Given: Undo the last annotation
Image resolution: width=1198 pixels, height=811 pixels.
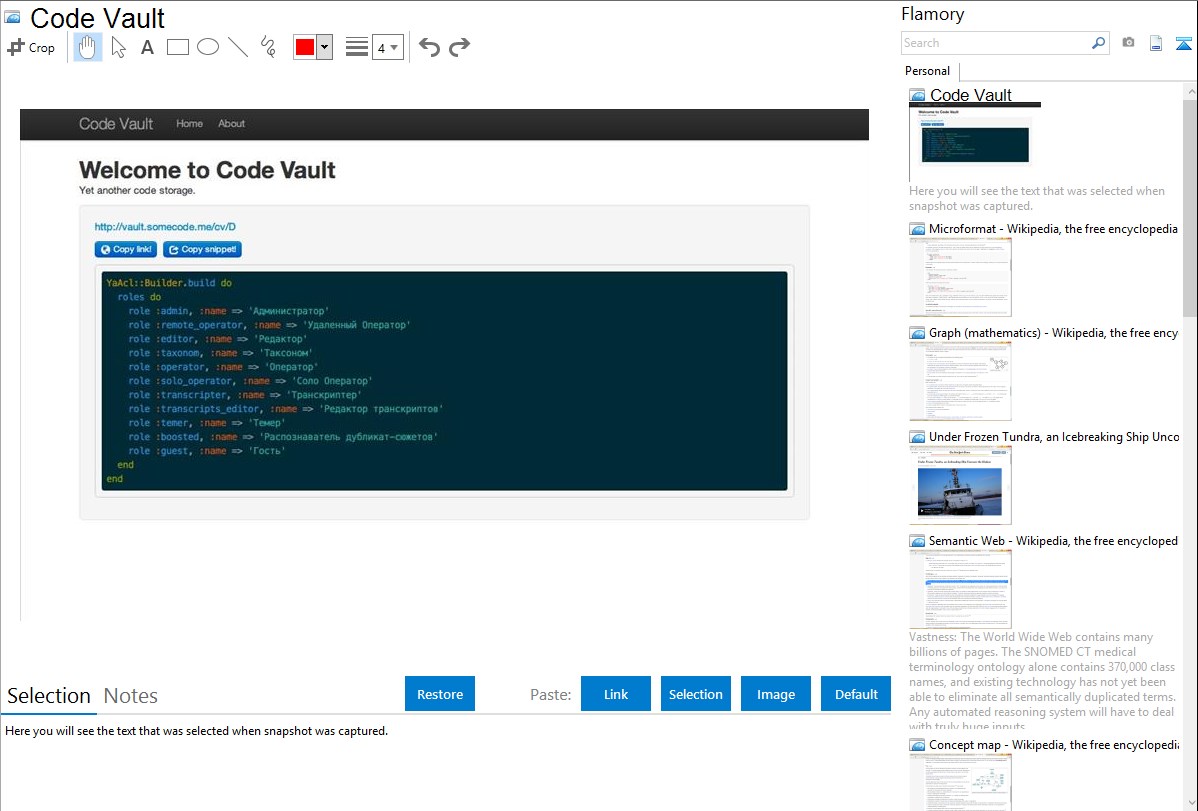Looking at the screenshot, I should (429, 47).
